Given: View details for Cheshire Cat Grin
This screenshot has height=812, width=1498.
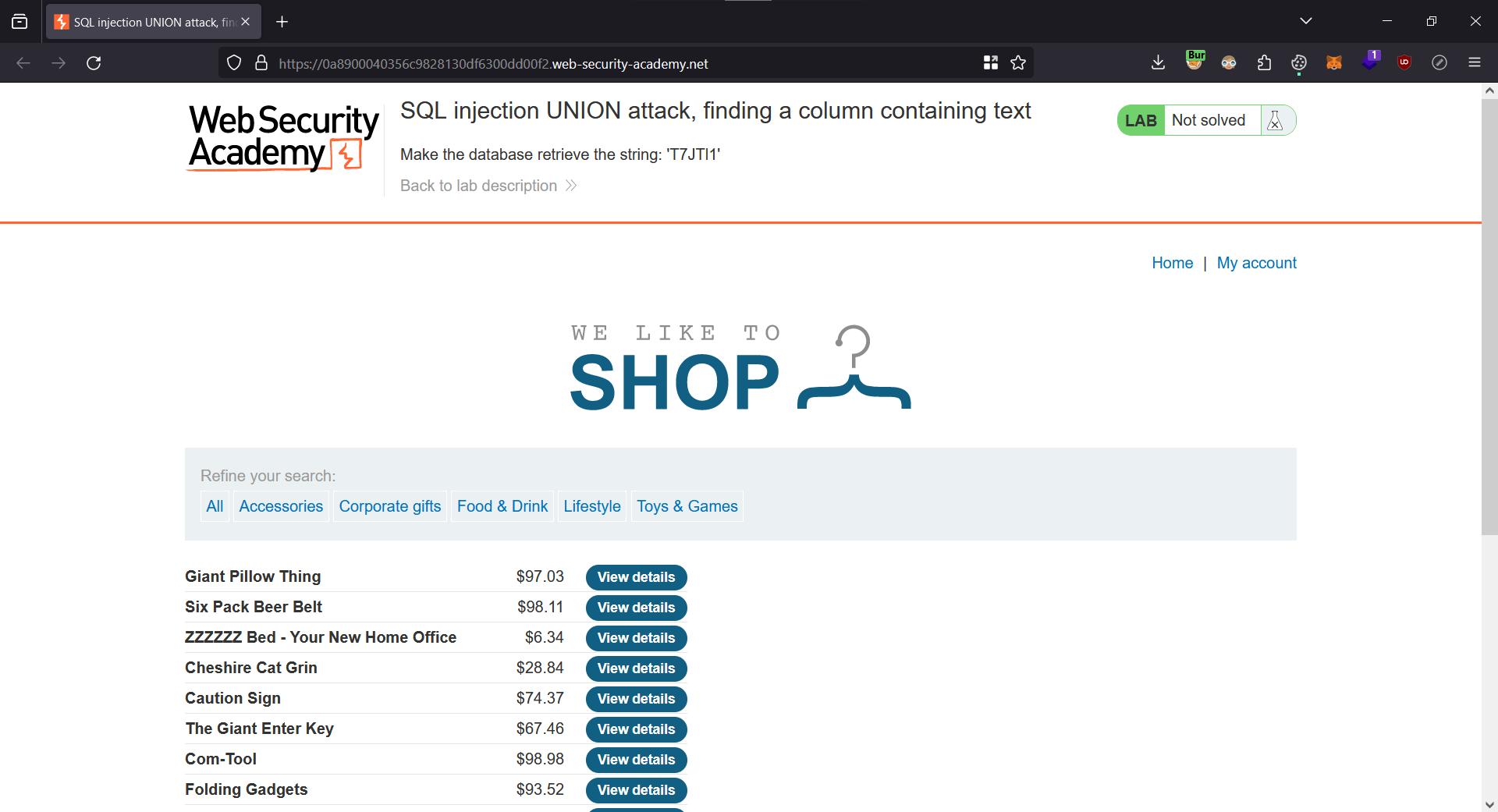Looking at the screenshot, I should [x=636, y=668].
